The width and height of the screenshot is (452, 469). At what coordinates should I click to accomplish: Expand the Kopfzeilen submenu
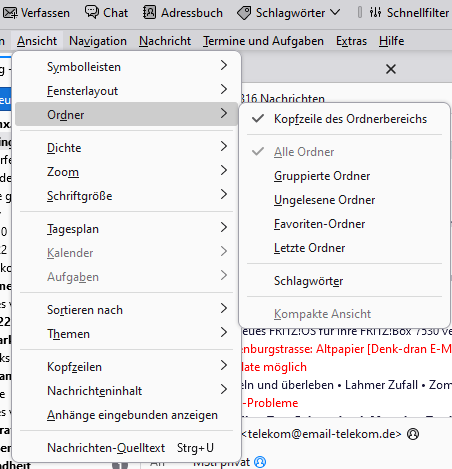(126, 367)
